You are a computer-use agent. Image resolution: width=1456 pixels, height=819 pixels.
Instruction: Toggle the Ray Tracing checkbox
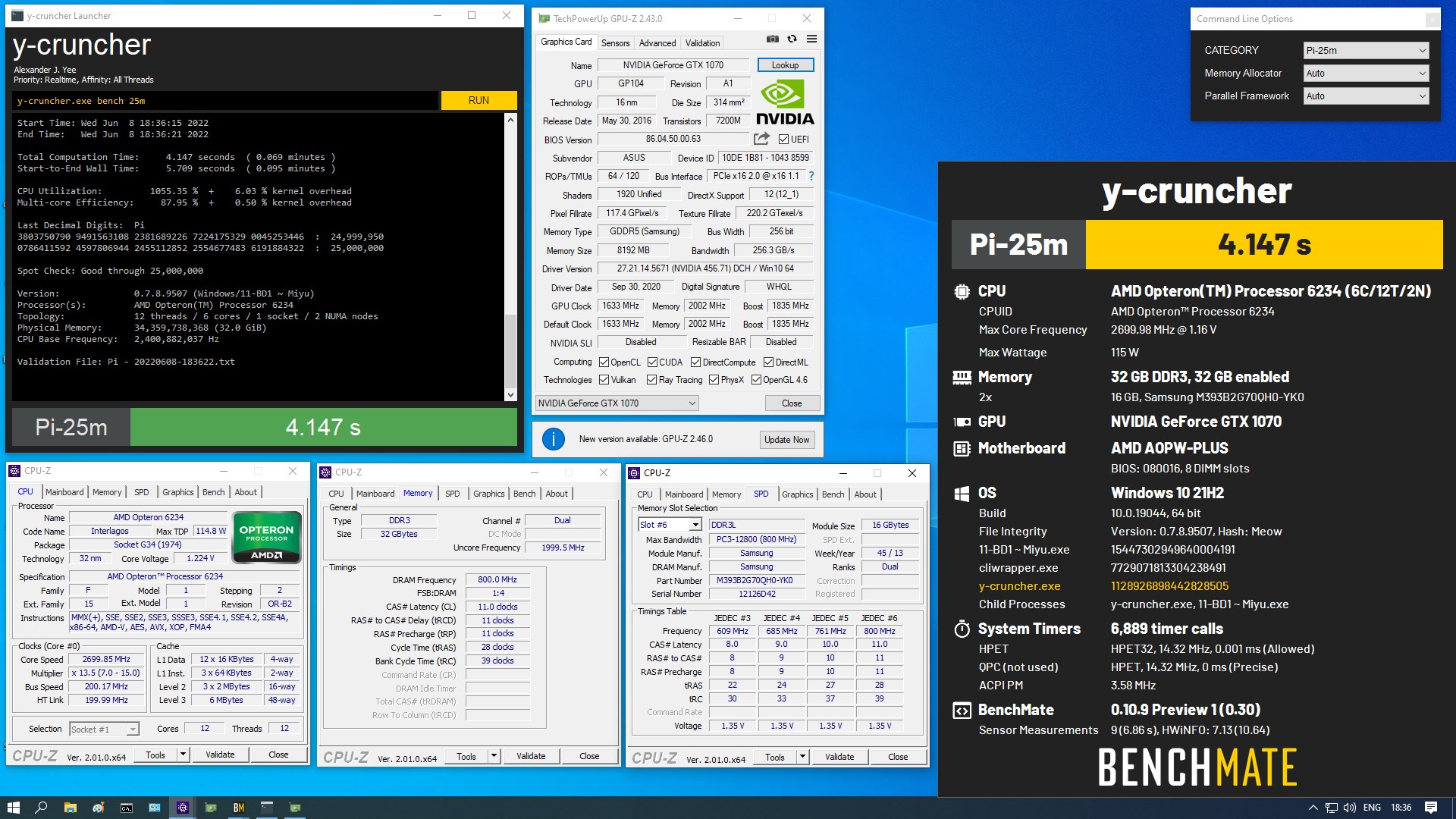pos(651,380)
